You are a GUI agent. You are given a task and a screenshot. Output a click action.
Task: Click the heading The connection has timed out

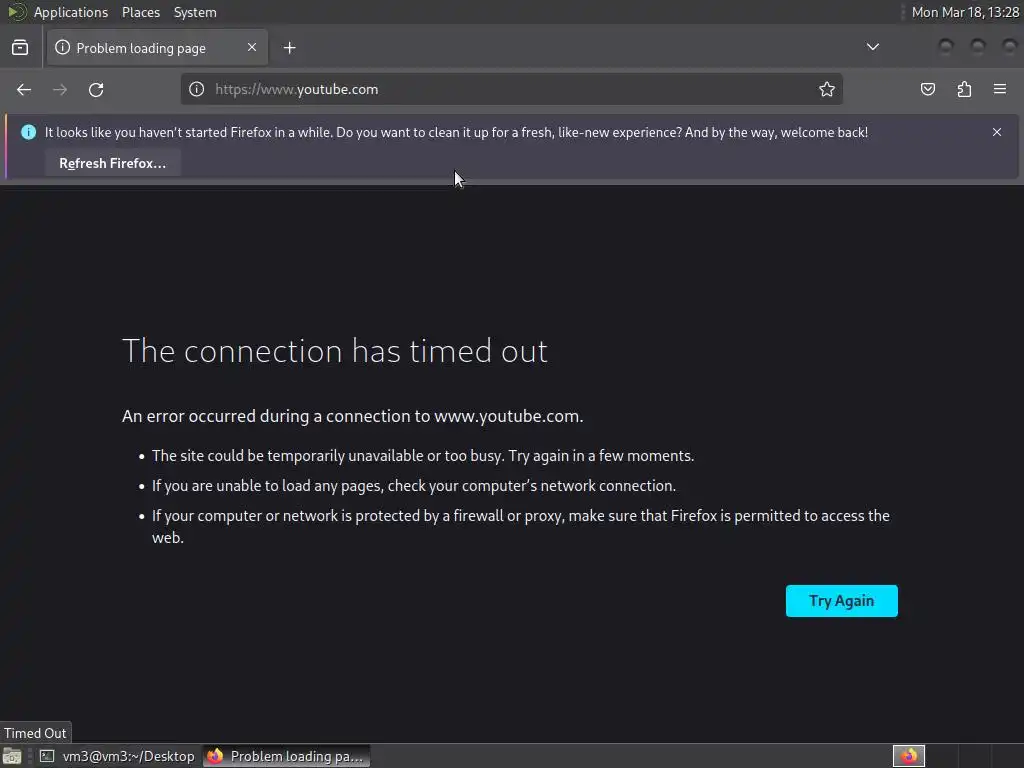click(334, 351)
